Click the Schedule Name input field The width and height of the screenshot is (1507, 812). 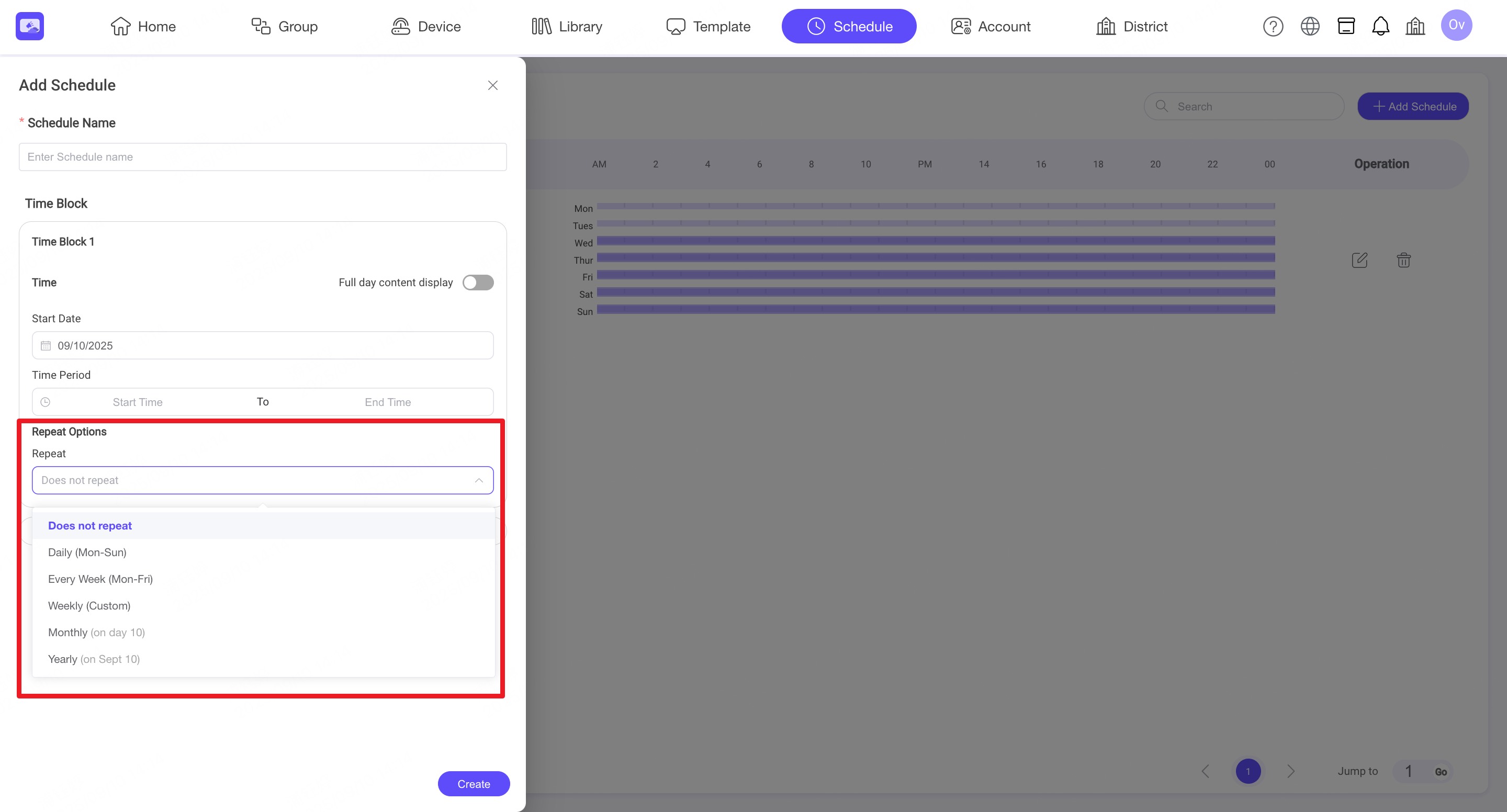coord(262,157)
